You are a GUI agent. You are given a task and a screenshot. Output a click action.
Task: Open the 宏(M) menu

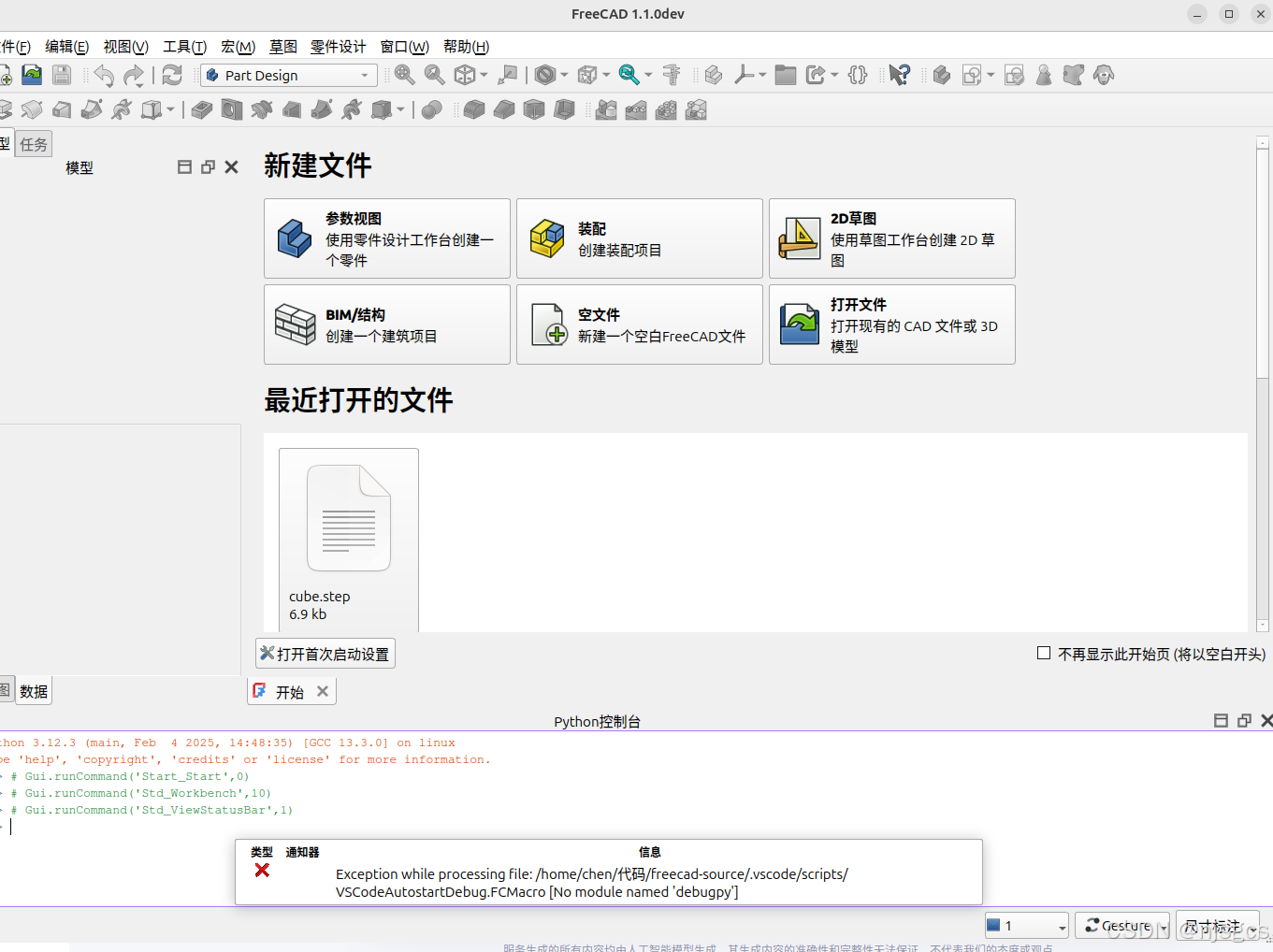coord(239,47)
